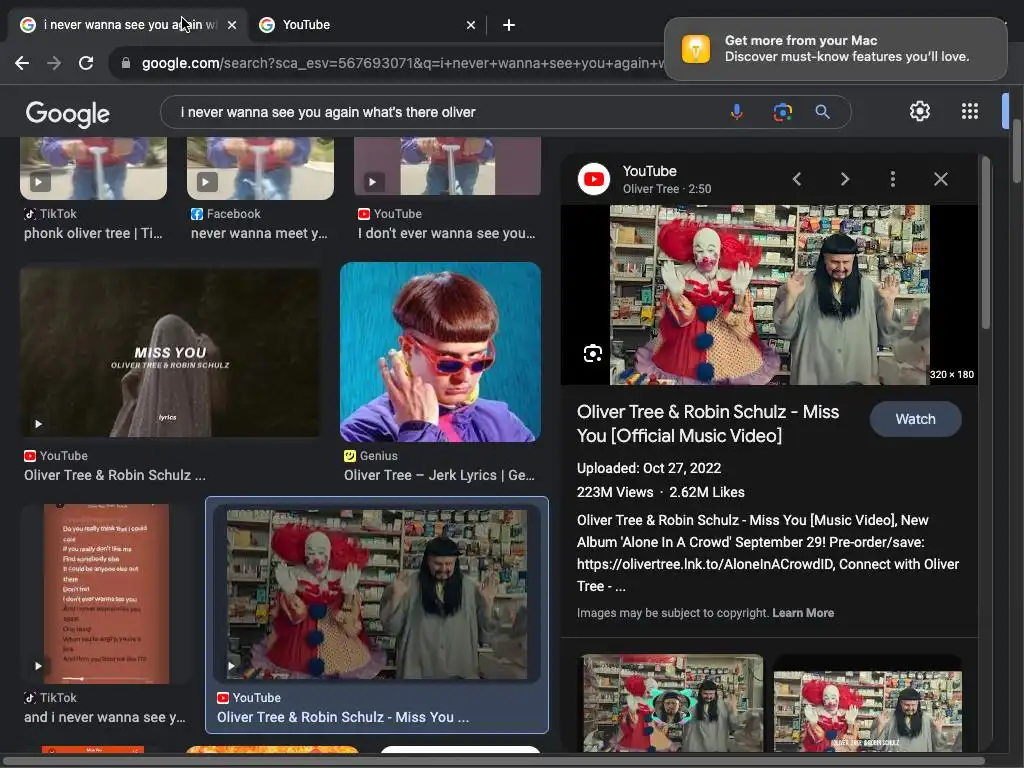The height and width of the screenshot is (768, 1024).
Task: Click the page vertical scrollbar
Action: tap(1016, 152)
